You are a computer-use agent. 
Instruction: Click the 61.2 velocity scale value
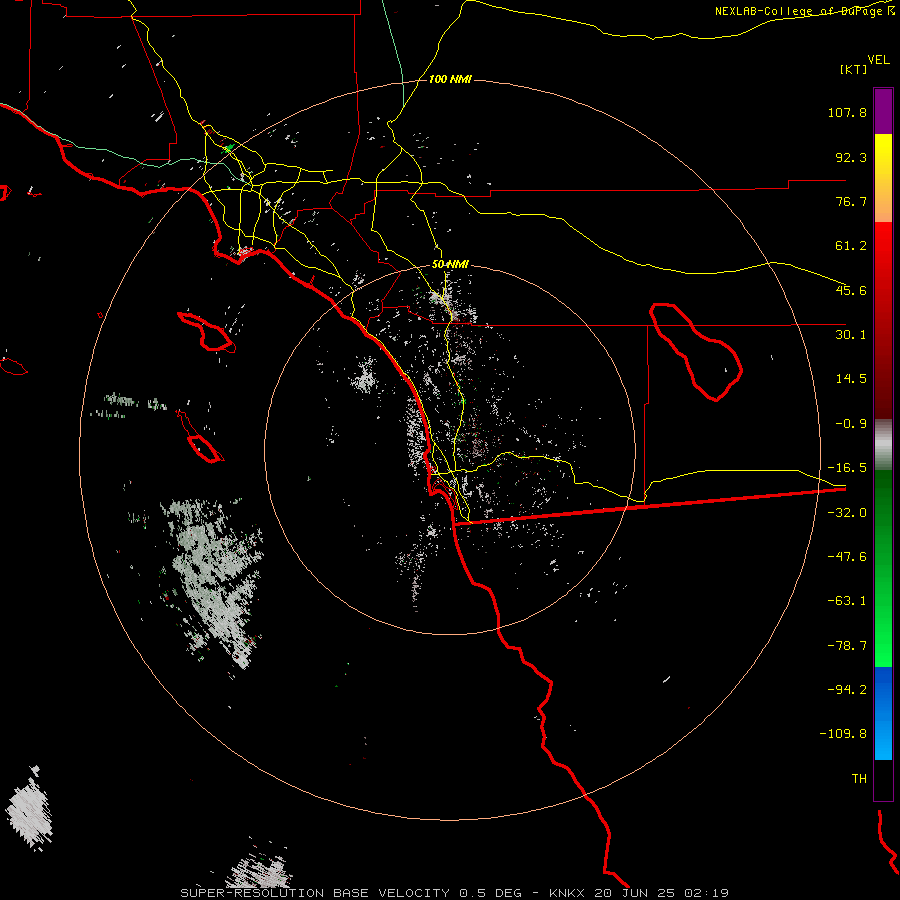(851, 246)
